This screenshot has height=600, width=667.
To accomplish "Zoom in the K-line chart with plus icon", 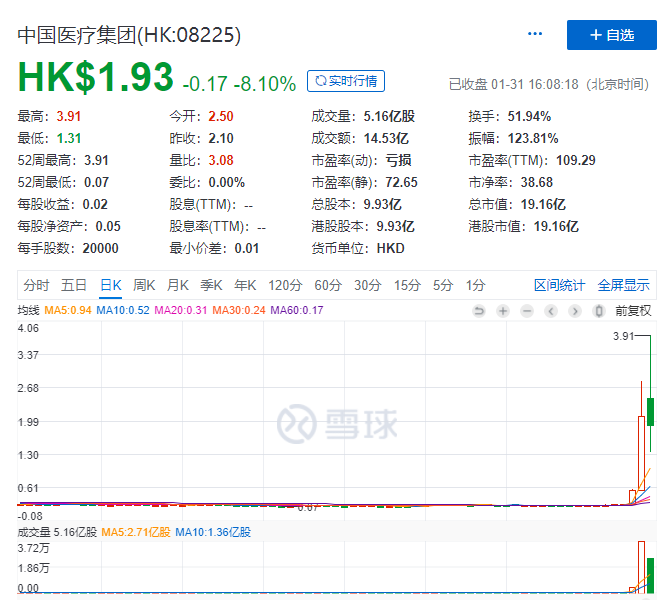I will [503, 311].
